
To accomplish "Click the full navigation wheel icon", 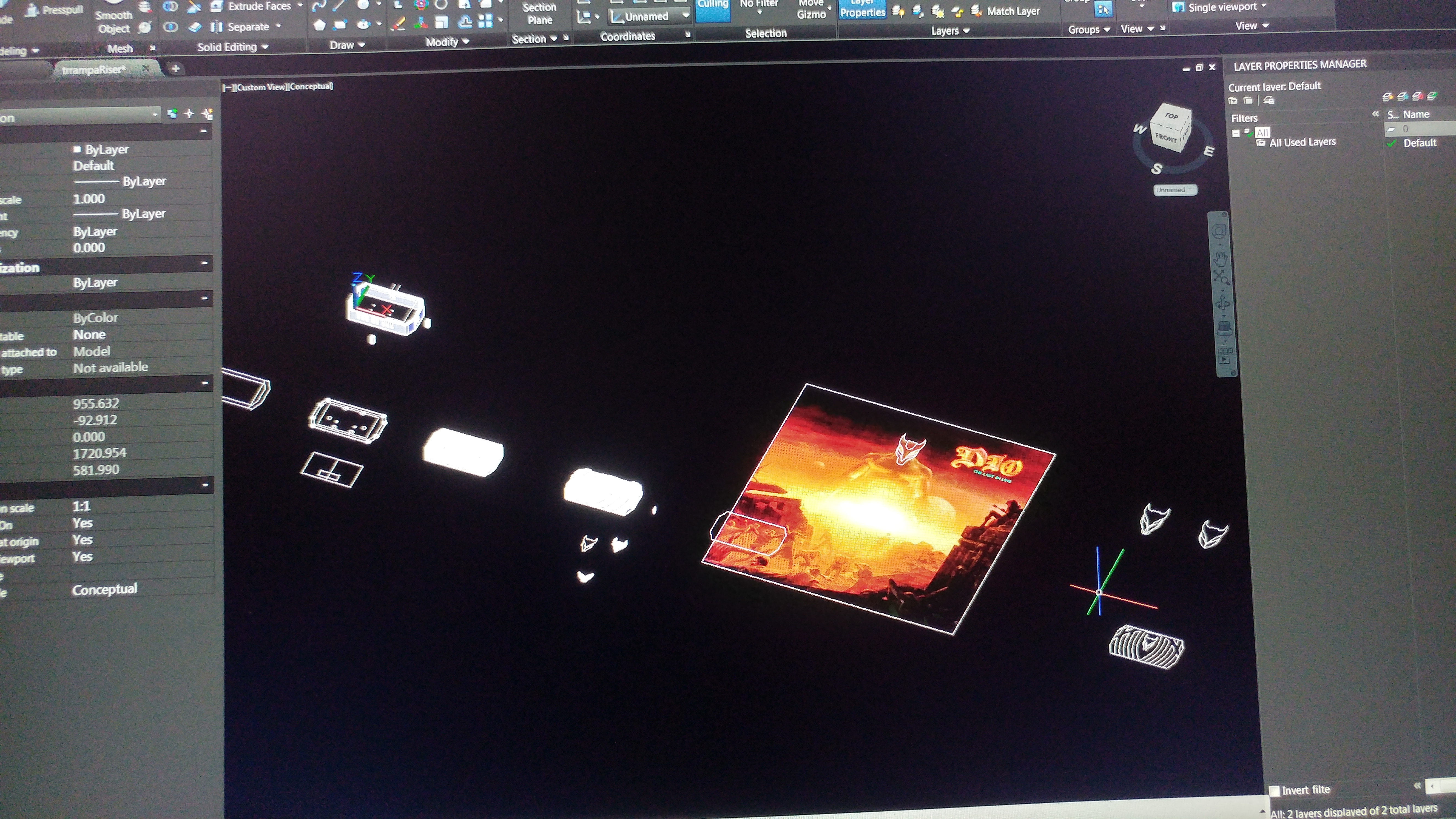I will coord(1219,231).
